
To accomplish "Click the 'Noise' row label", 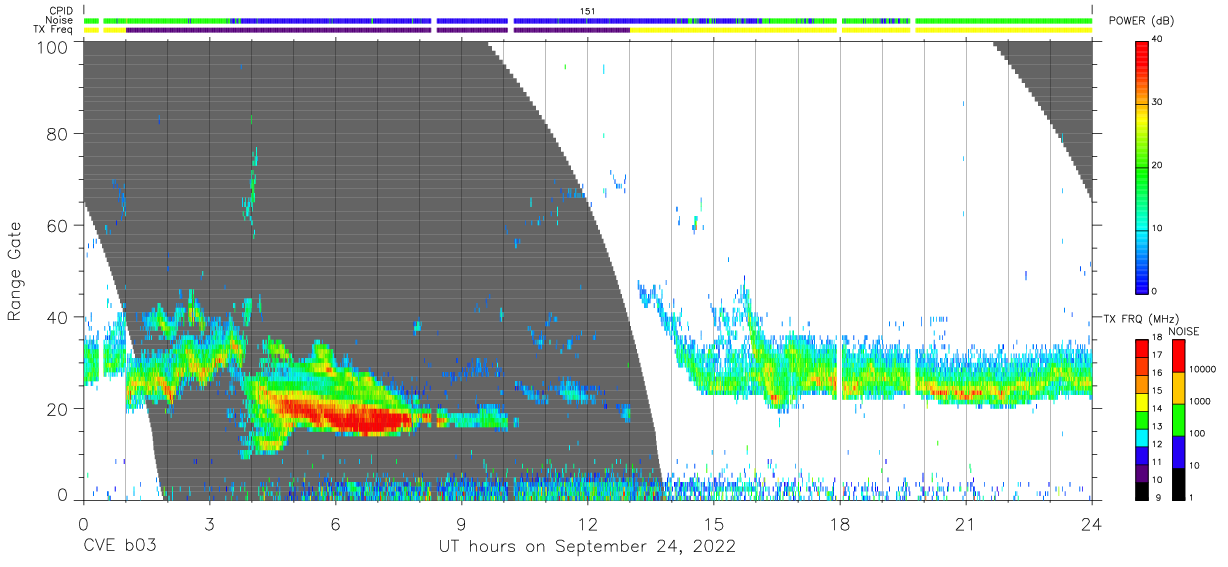I will point(60,20).
